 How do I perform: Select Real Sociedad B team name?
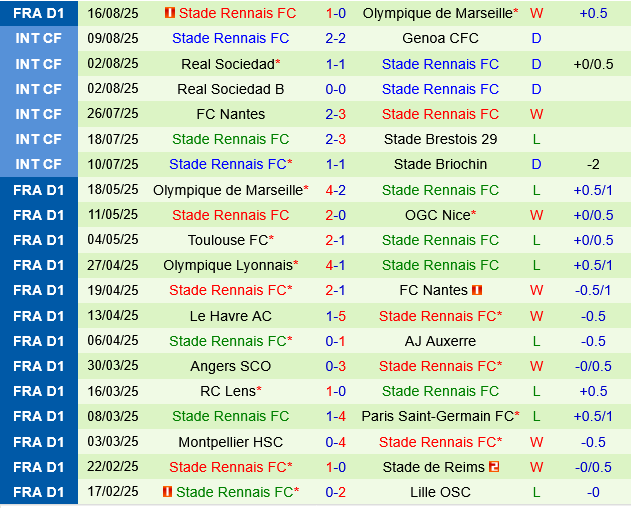pos(230,89)
